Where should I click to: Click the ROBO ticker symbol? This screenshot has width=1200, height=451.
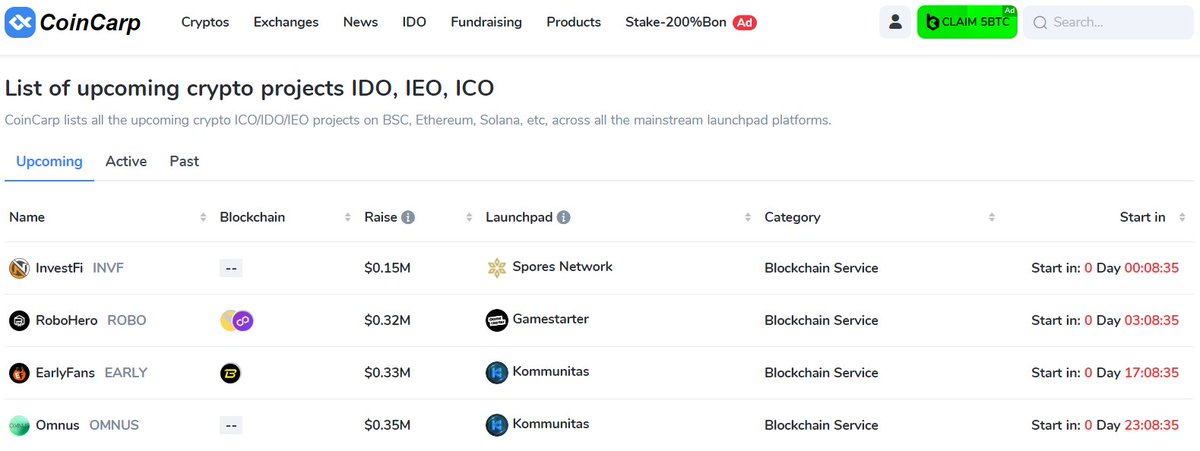coord(127,321)
